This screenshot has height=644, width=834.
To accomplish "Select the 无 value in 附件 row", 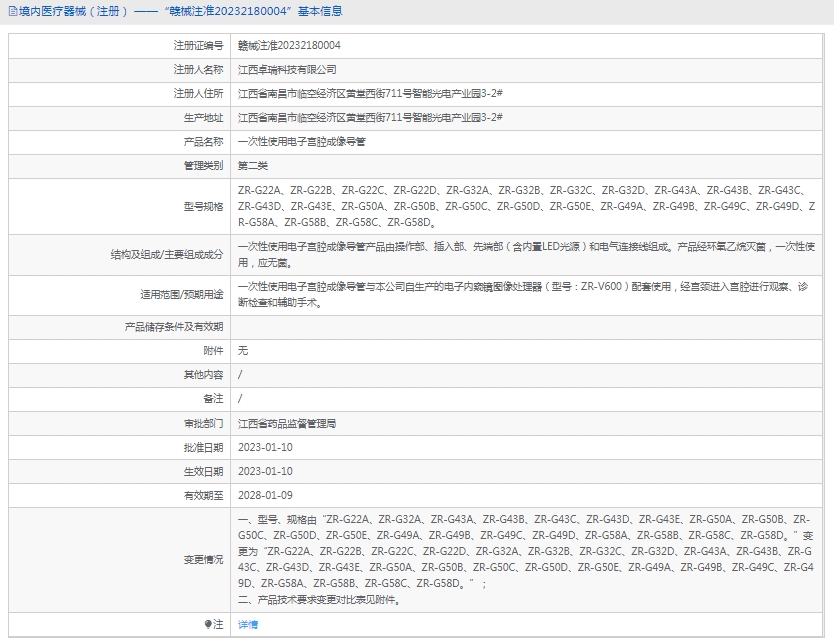I will tap(243, 350).
